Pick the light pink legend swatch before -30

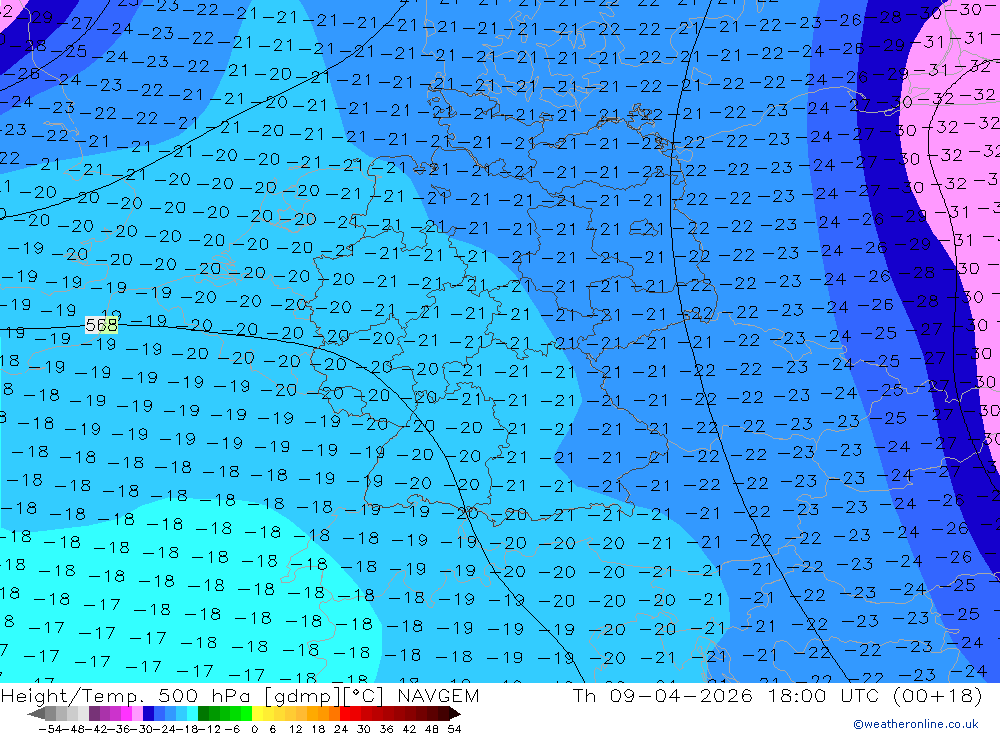[137, 714]
